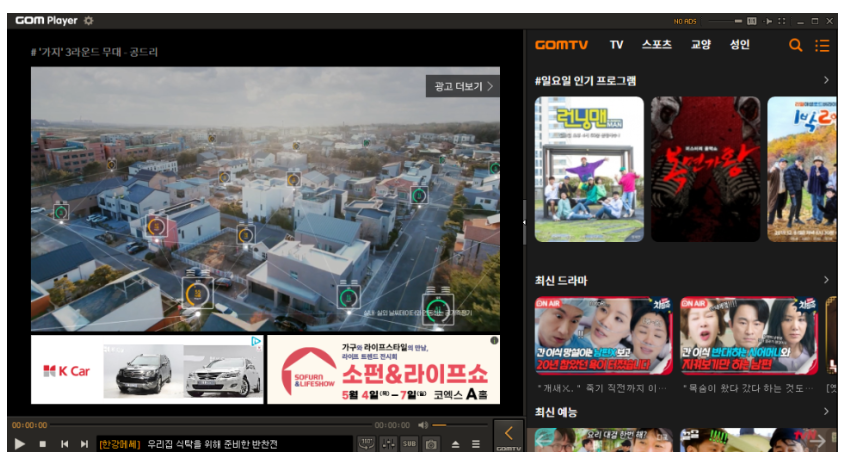The height and width of the screenshot is (460, 844).
Task: Stop the video playback
Action: (43, 444)
